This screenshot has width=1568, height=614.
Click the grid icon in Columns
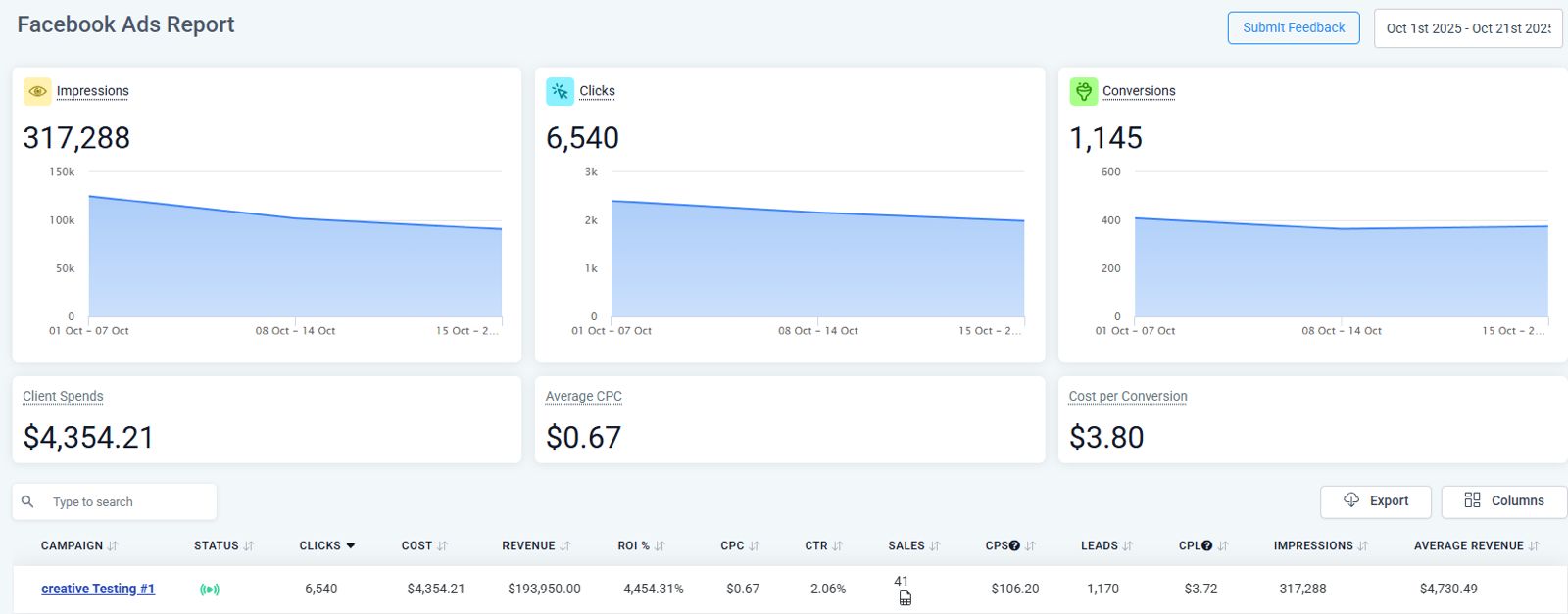point(1472,499)
